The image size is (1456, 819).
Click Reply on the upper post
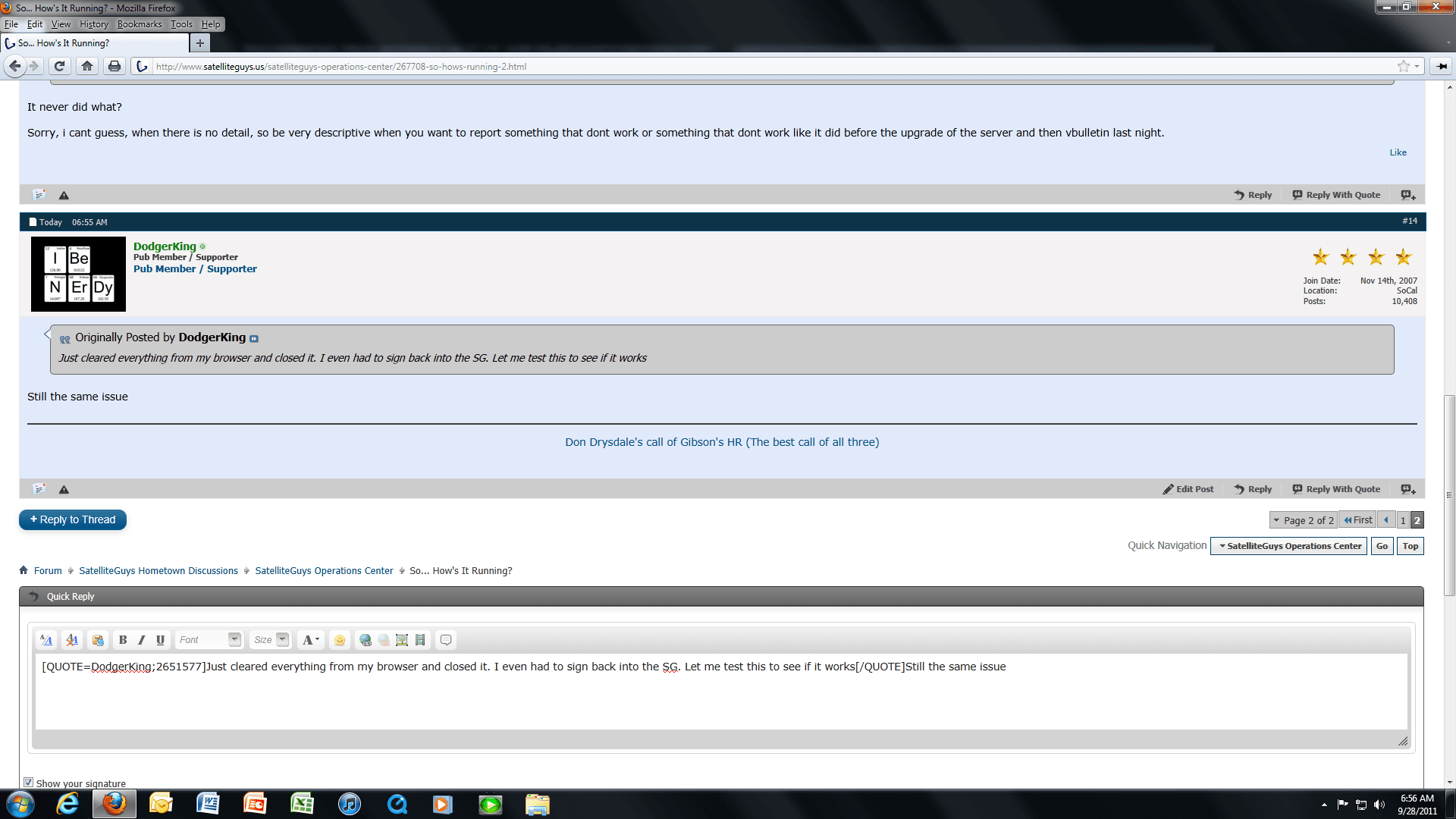(1253, 195)
